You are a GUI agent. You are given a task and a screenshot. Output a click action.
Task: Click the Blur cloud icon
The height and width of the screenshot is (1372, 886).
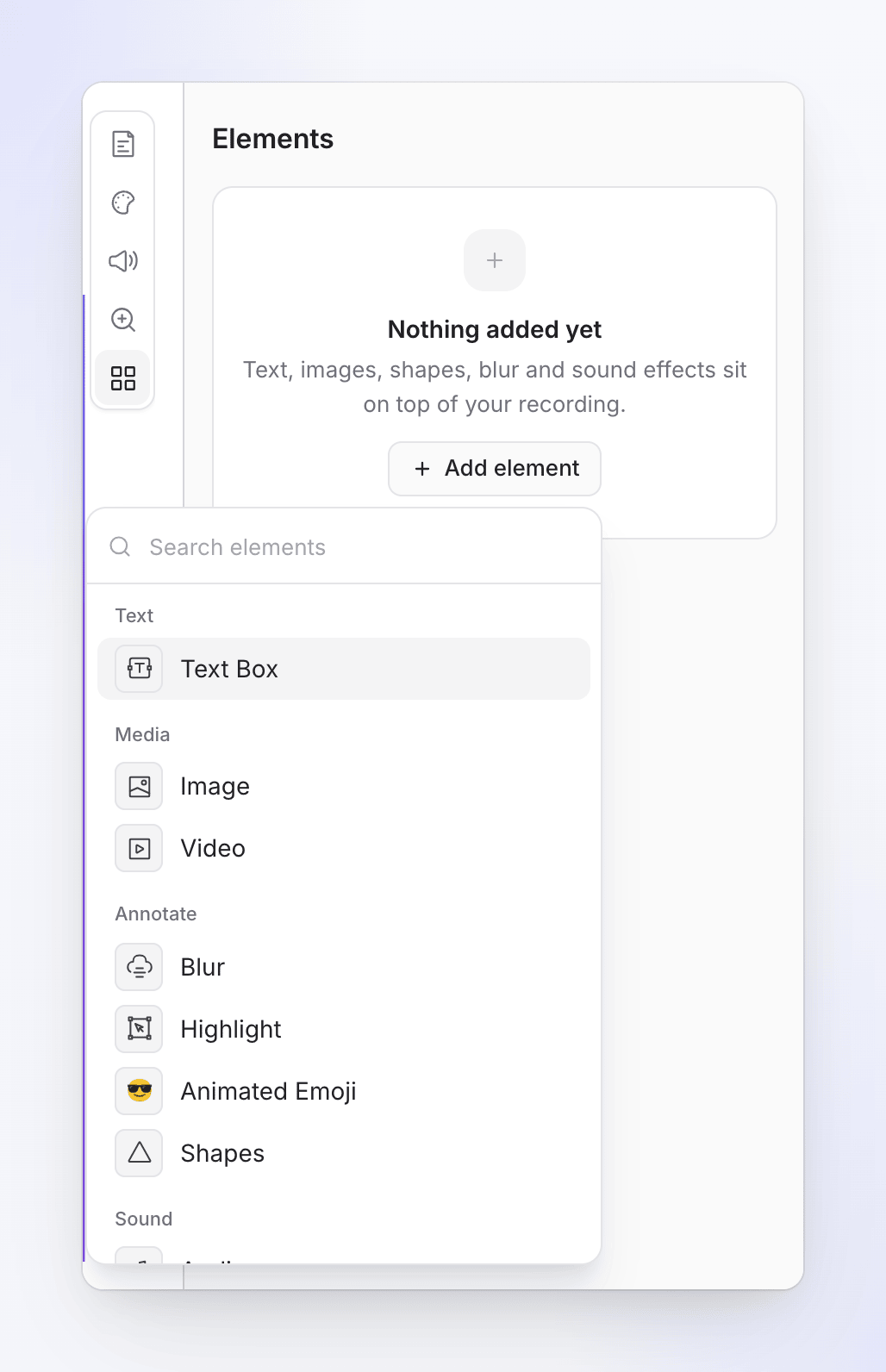point(139,967)
